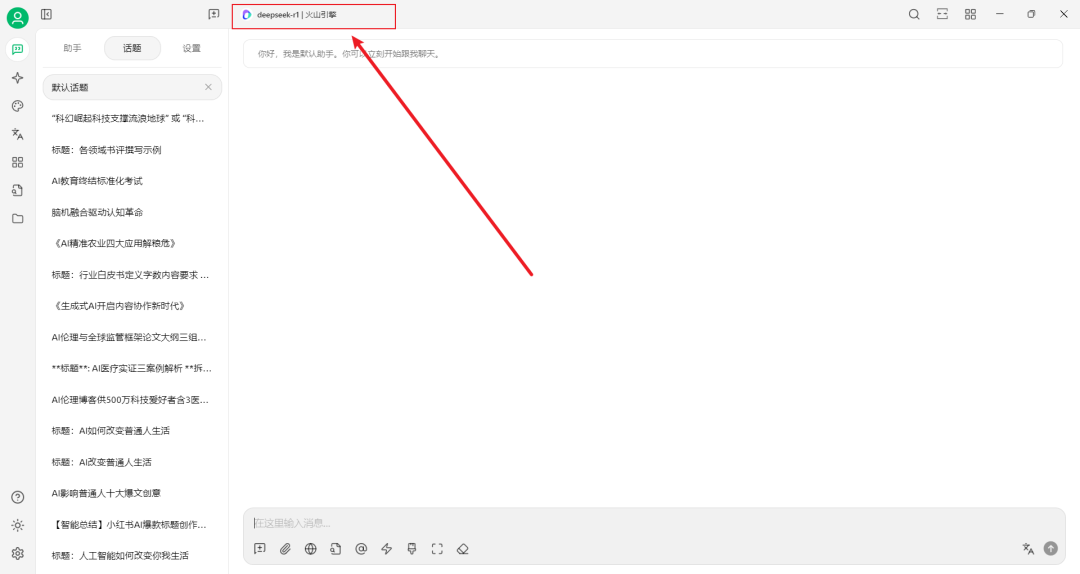Select the 默认话题 topic

click(132, 88)
